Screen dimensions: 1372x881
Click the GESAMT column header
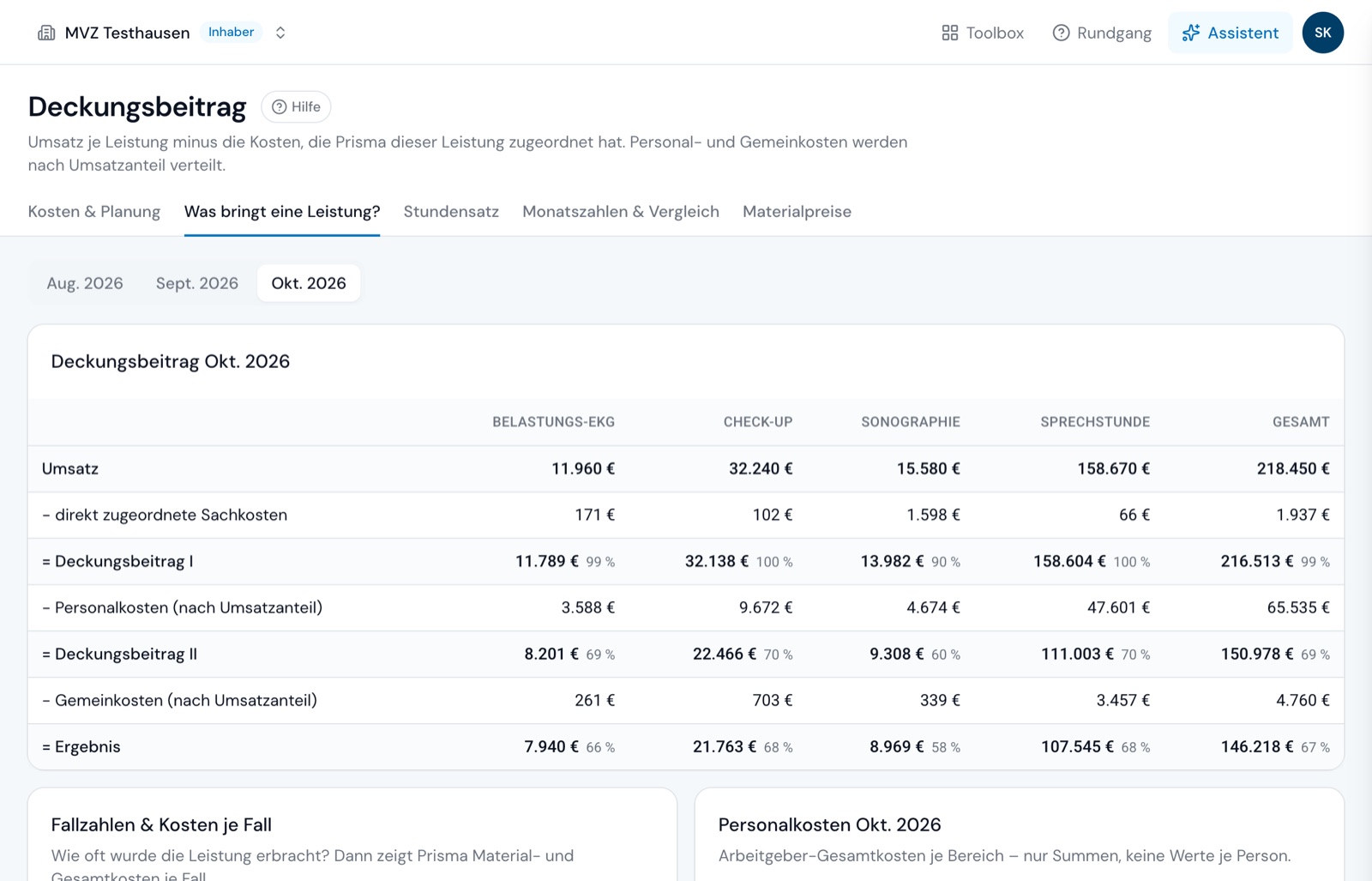coord(1301,422)
